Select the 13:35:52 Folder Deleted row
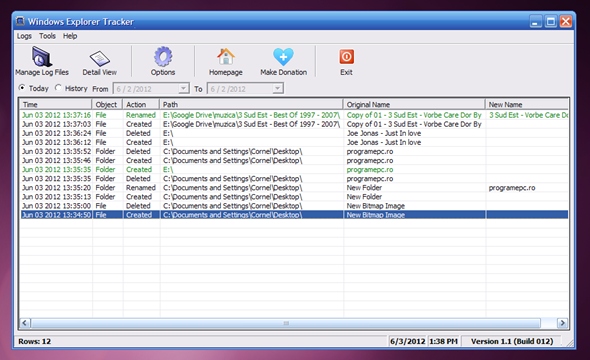590x360 pixels. (294, 151)
